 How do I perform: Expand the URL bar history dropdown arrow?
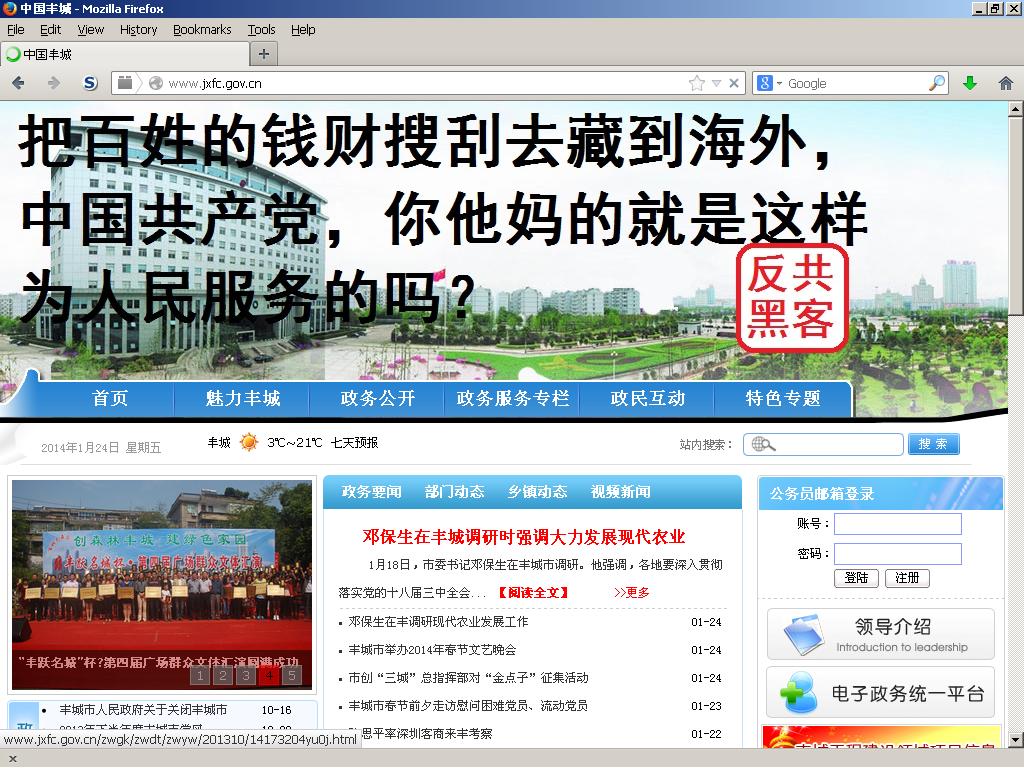[x=716, y=83]
